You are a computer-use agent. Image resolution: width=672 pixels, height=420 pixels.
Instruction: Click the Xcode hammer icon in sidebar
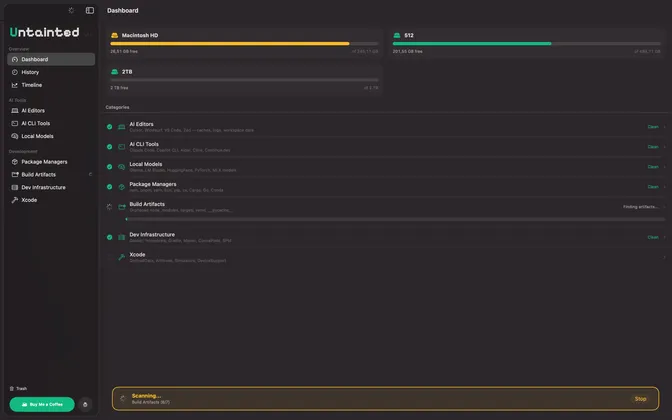15,200
